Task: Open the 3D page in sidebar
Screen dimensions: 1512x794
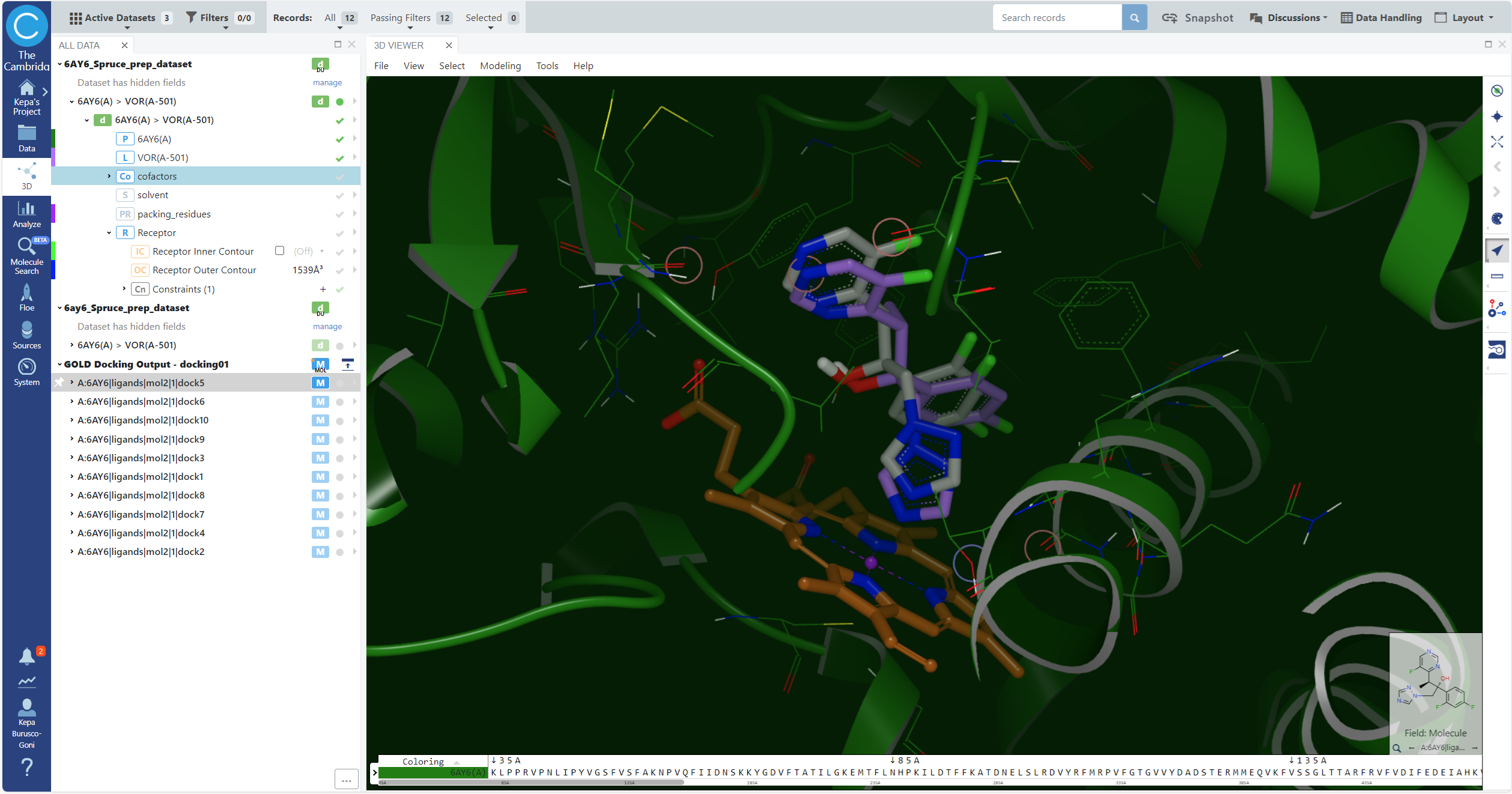Action: pos(26,176)
